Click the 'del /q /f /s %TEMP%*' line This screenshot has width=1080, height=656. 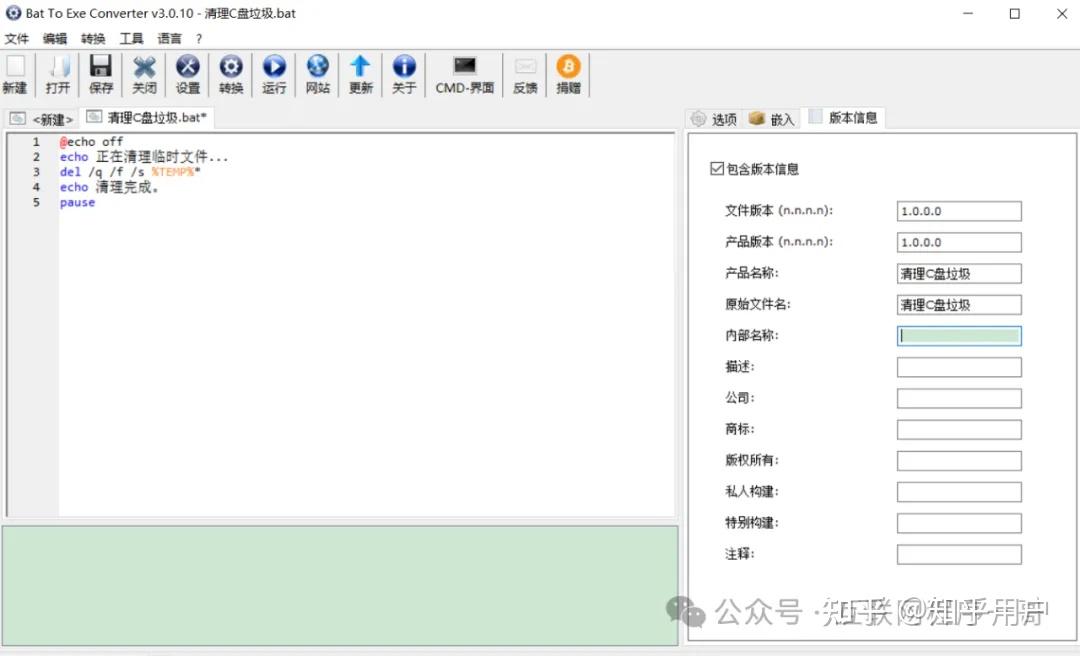(129, 172)
